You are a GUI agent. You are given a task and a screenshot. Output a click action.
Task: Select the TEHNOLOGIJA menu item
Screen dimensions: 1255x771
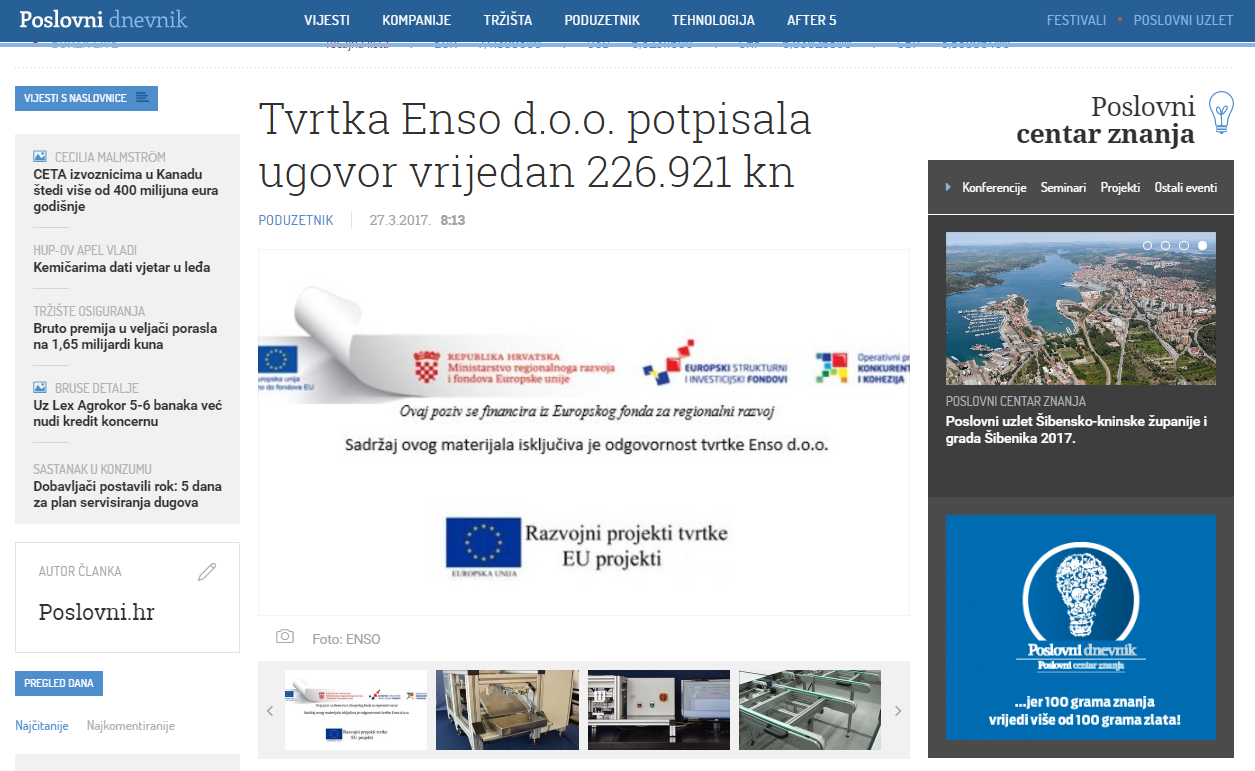pos(713,20)
